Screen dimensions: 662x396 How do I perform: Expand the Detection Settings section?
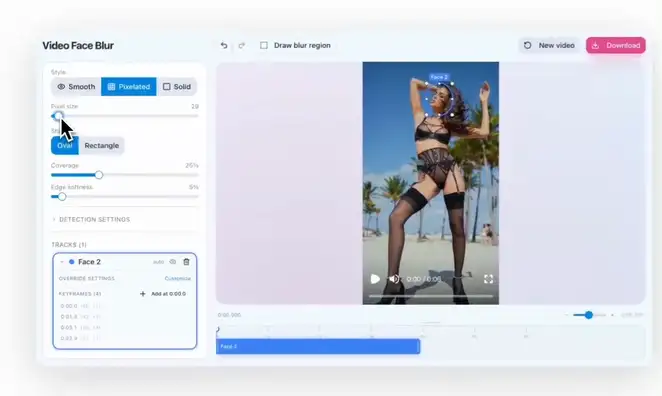(x=91, y=220)
